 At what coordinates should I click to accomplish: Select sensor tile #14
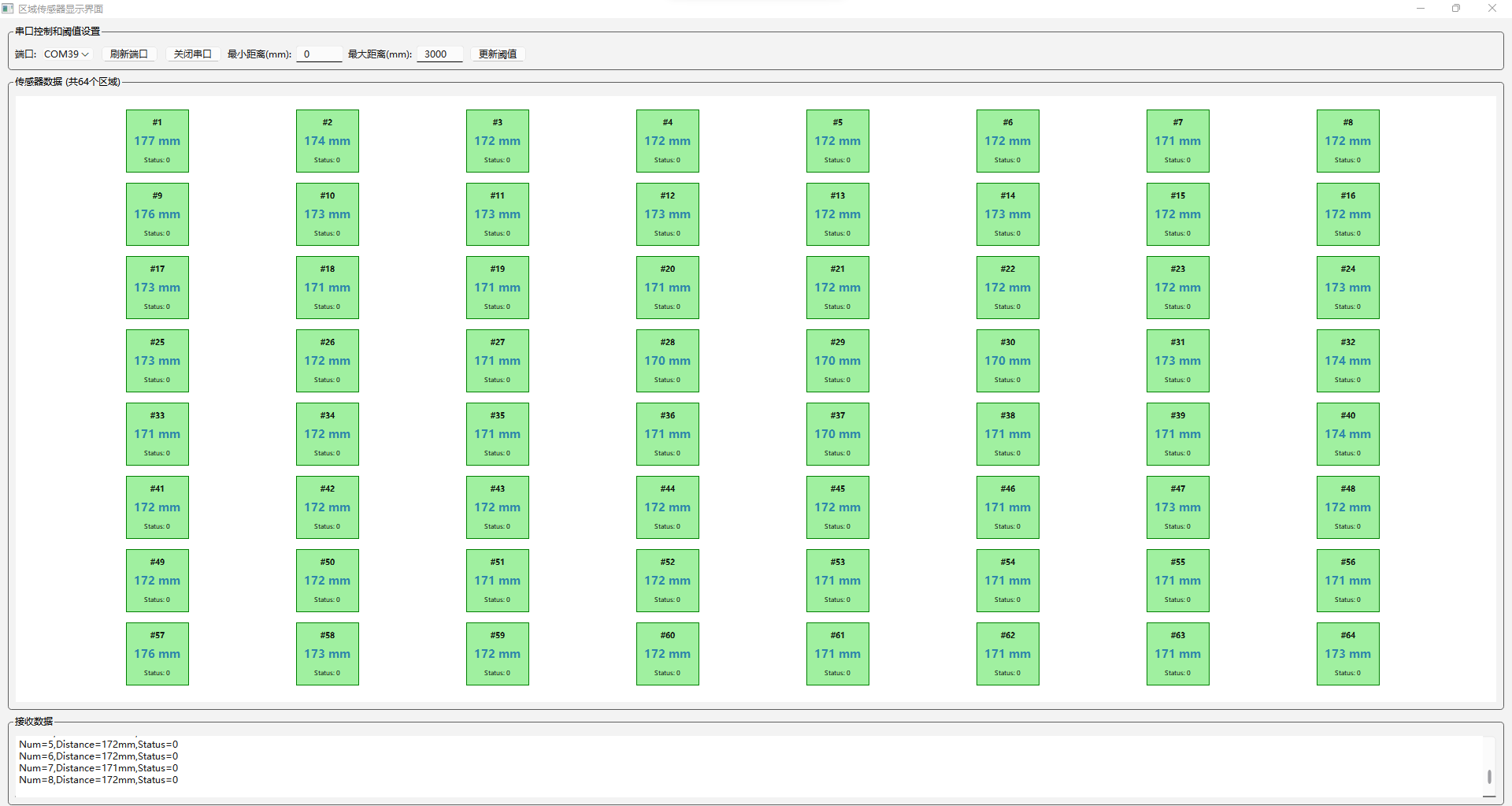pyautogui.click(x=1008, y=214)
